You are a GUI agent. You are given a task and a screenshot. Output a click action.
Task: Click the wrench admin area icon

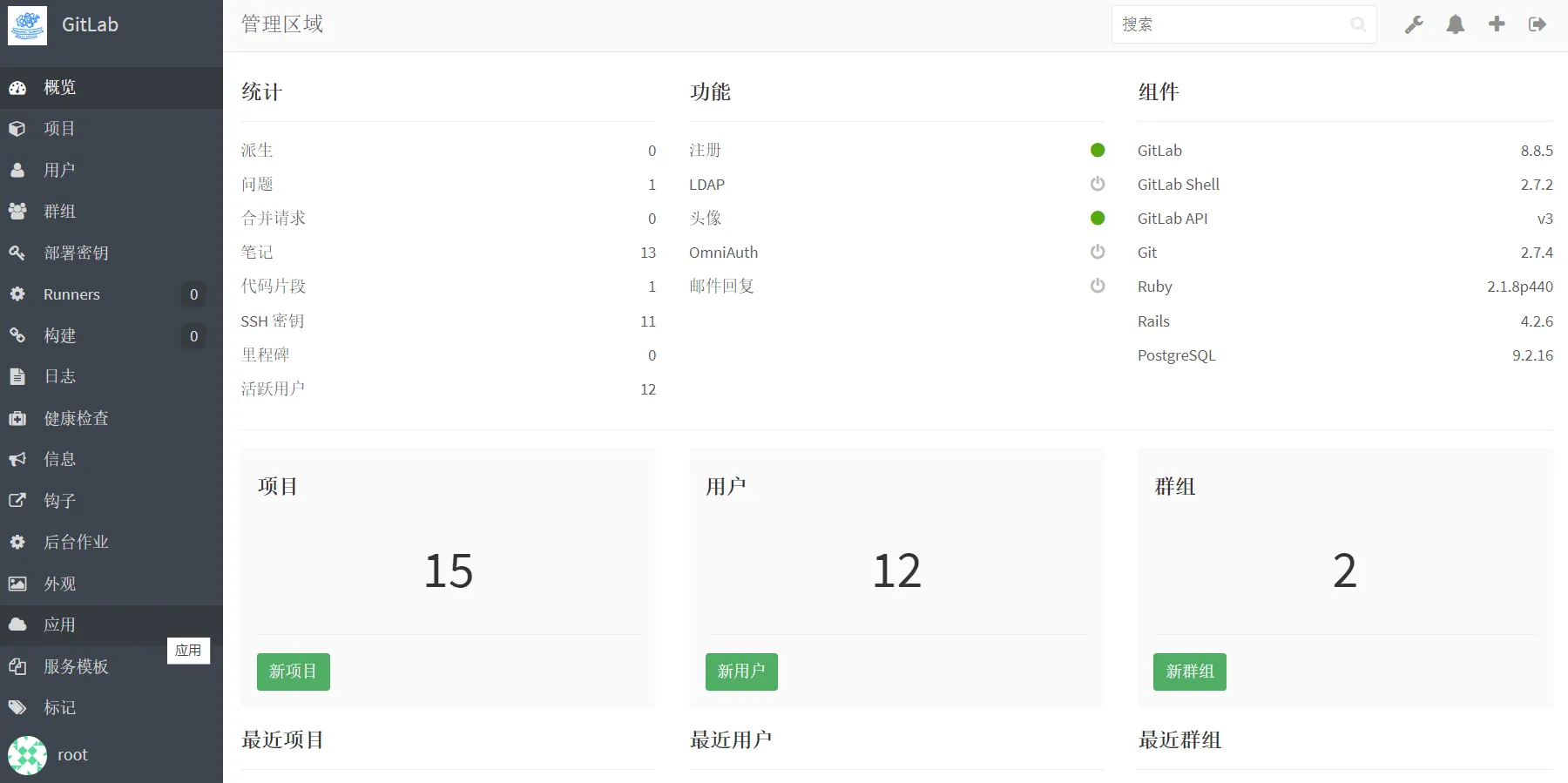click(x=1414, y=24)
